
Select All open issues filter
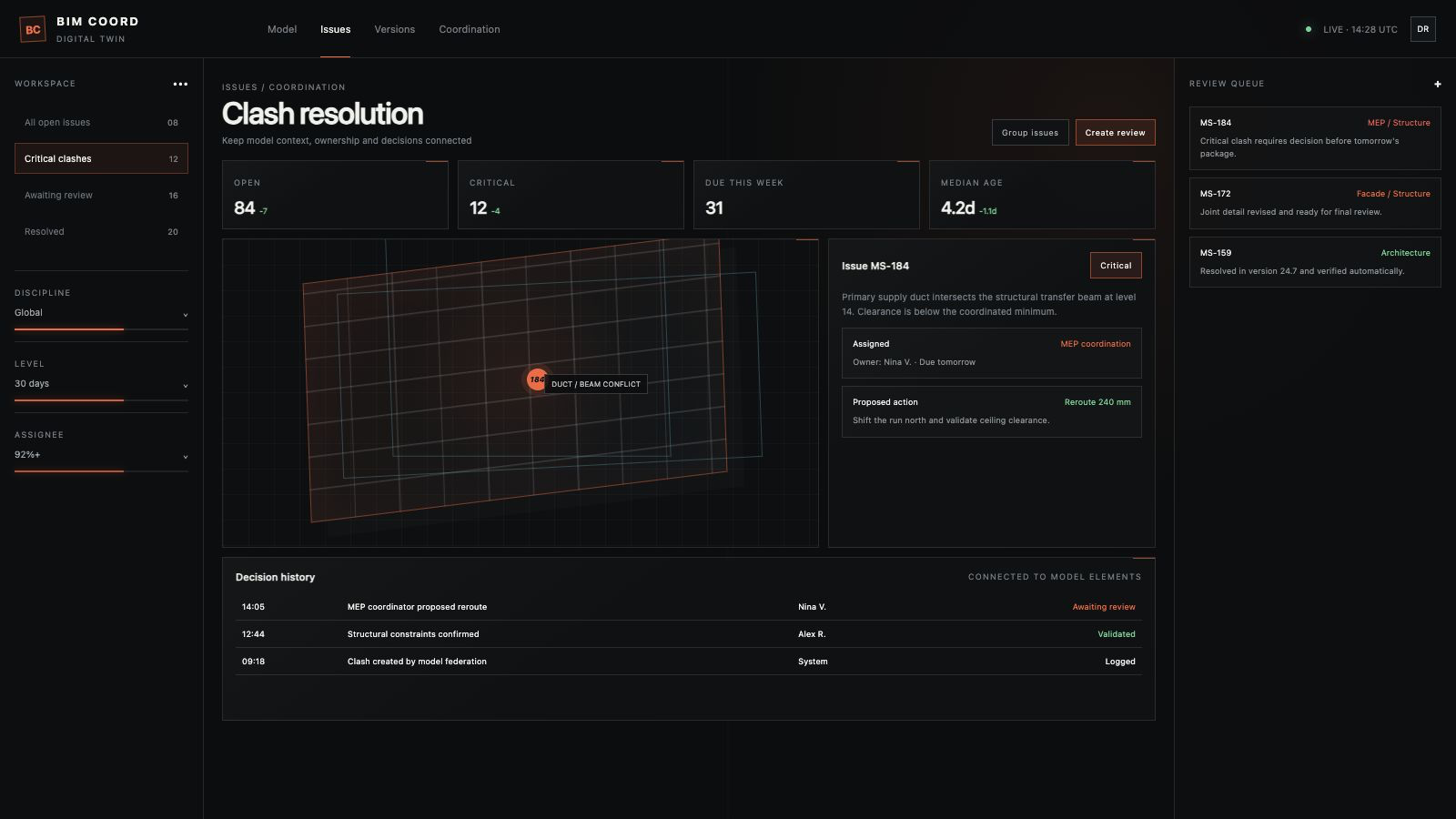pyautogui.click(x=101, y=123)
